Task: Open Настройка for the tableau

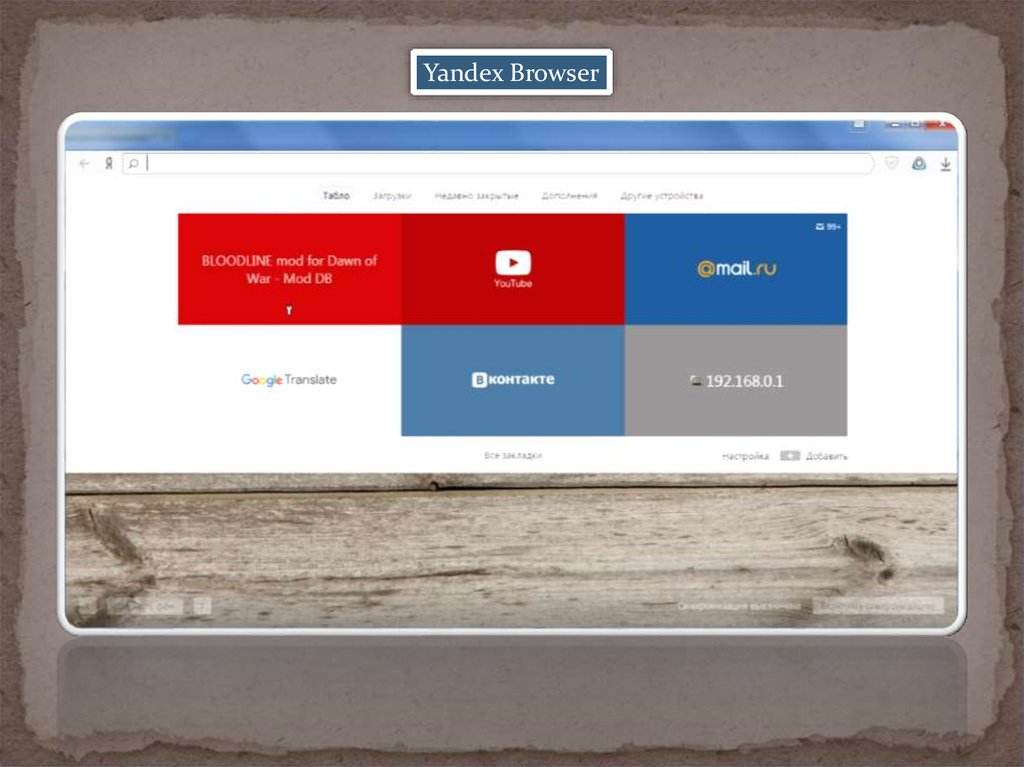Action: point(745,456)
